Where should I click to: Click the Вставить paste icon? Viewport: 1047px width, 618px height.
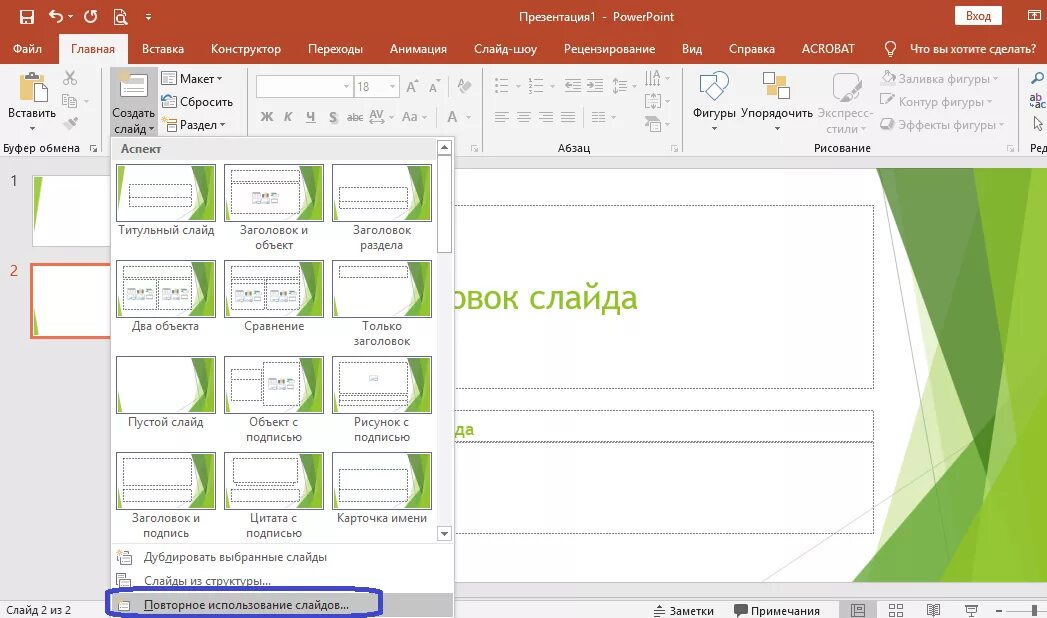[x=32, y=89]
